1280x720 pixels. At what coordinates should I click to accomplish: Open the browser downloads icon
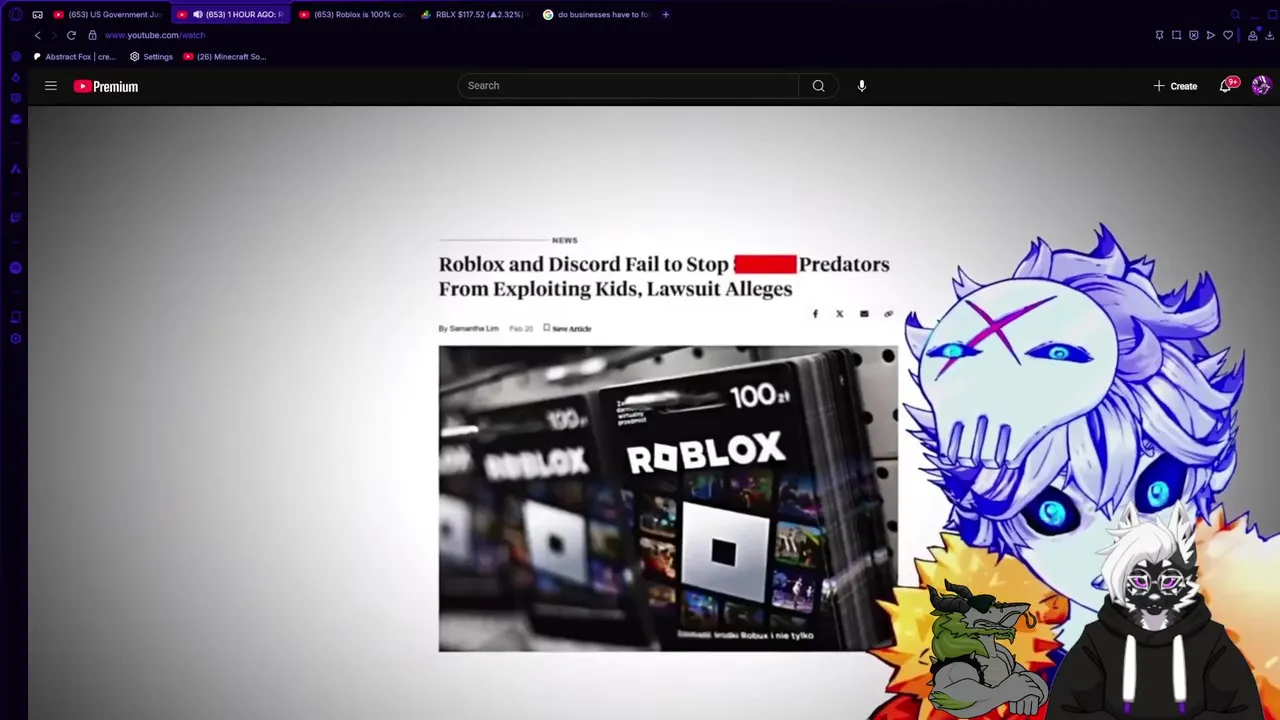[1269, 35]
